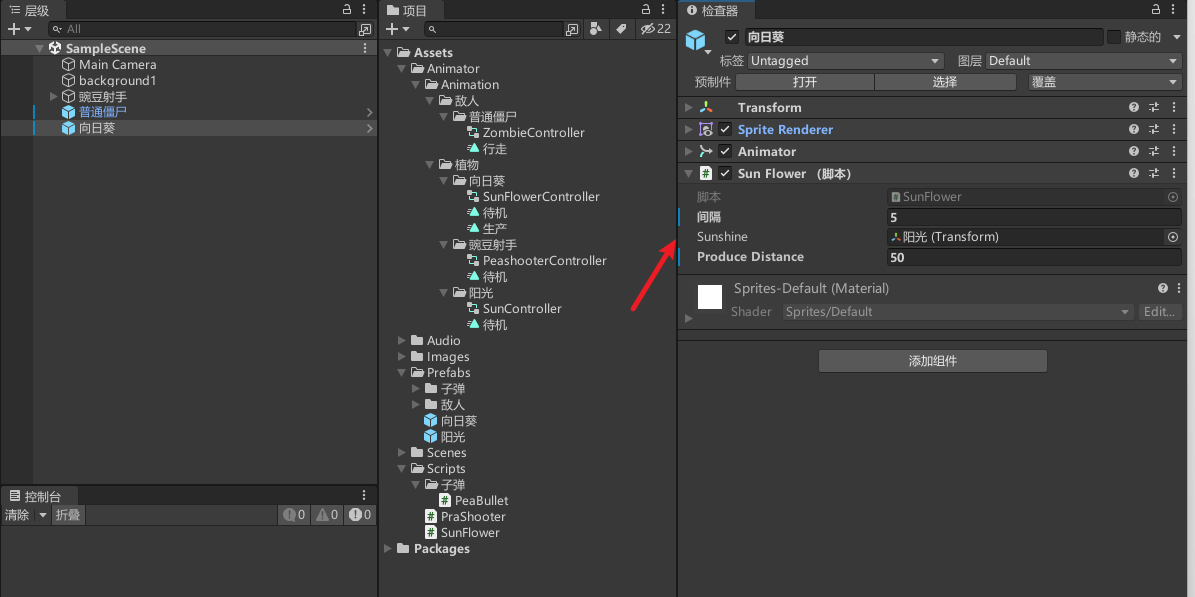Click the 打开 open prefab button
This screenshot has width=1195, height=597.
(x=805, y=82)
